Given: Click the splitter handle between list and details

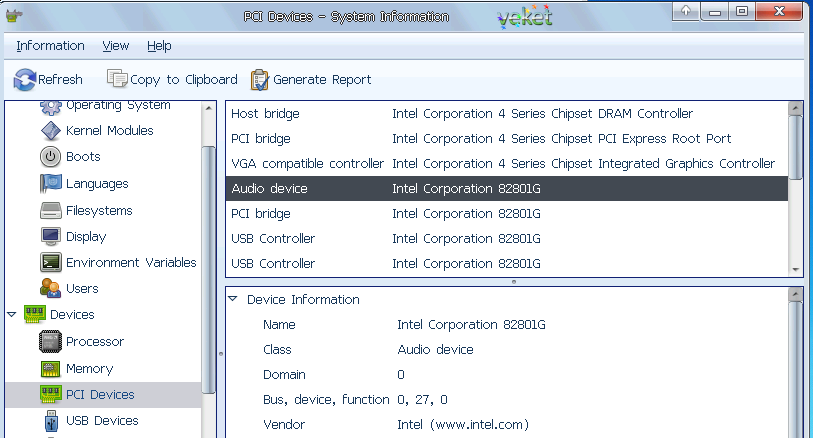Looking at the screenshot, I should (x=514, y=281).
